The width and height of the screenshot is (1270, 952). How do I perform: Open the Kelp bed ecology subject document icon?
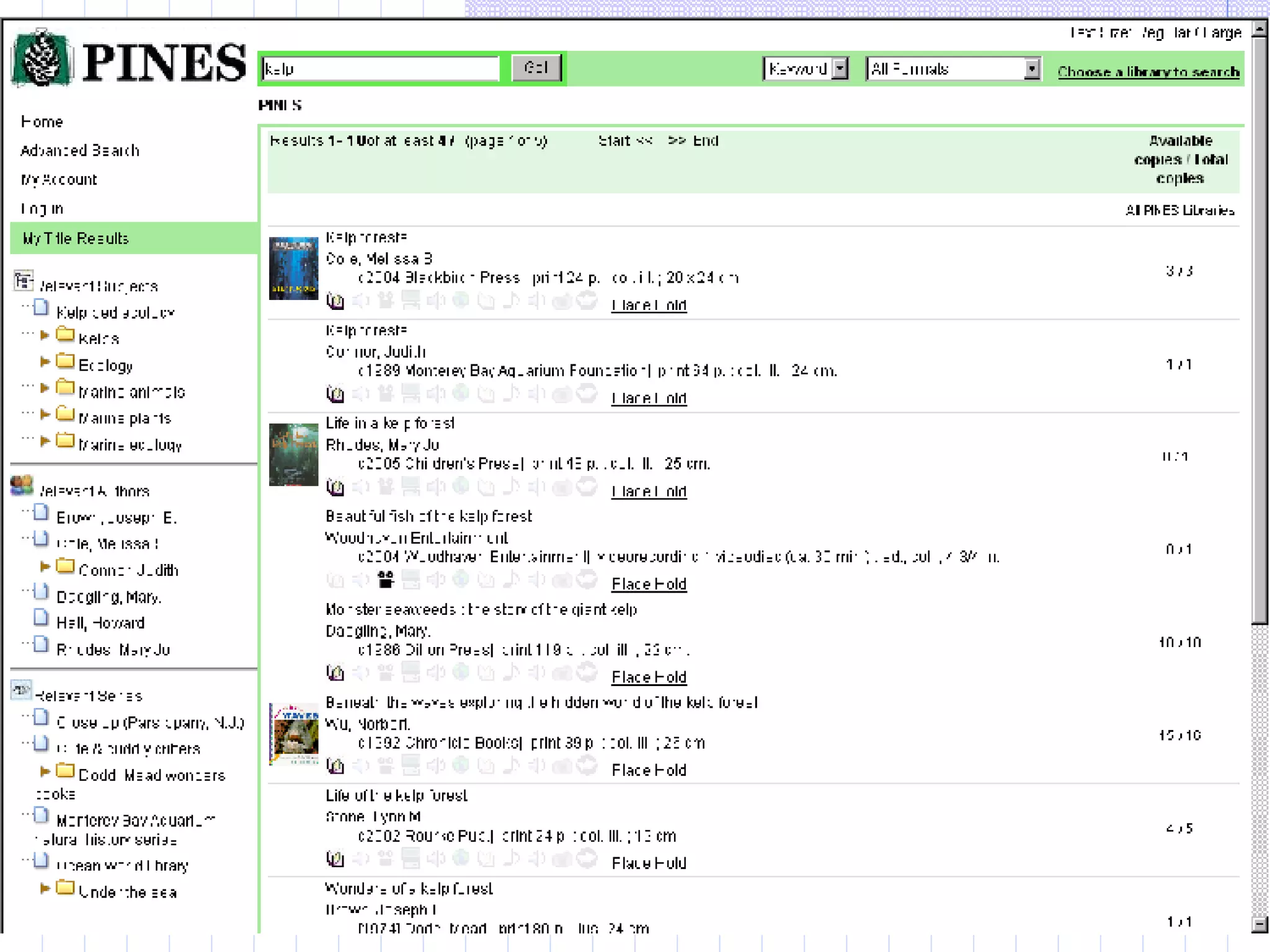[x=42, y=308]
